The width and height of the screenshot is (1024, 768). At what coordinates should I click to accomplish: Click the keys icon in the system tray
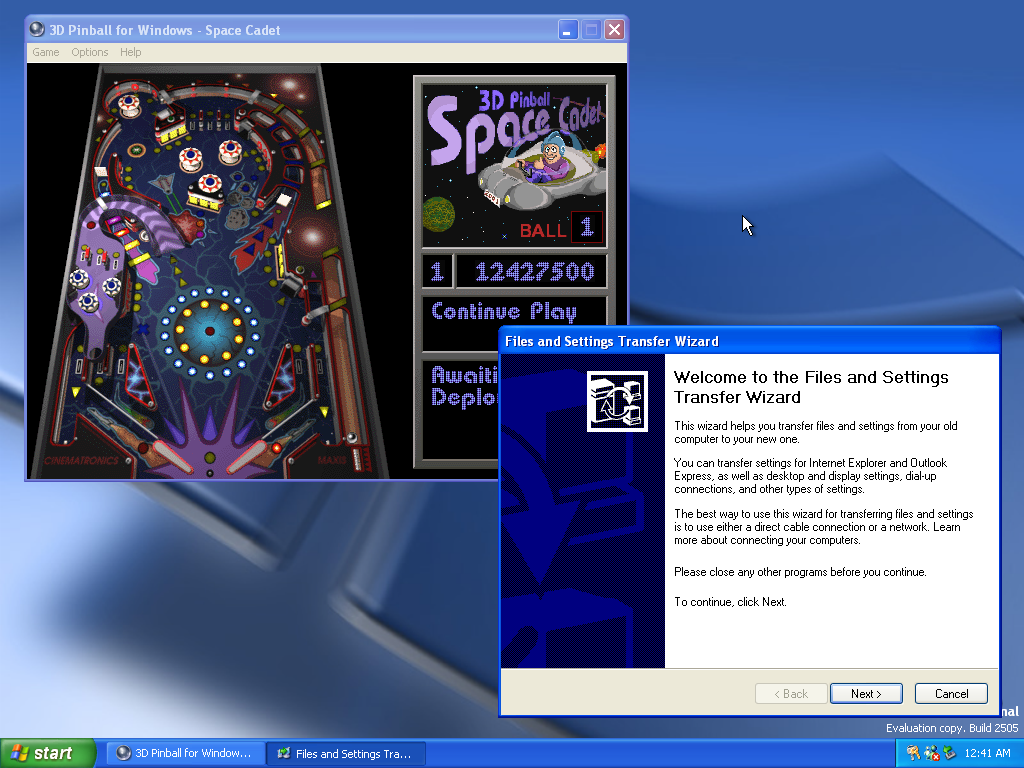click(x=912, y=753)
